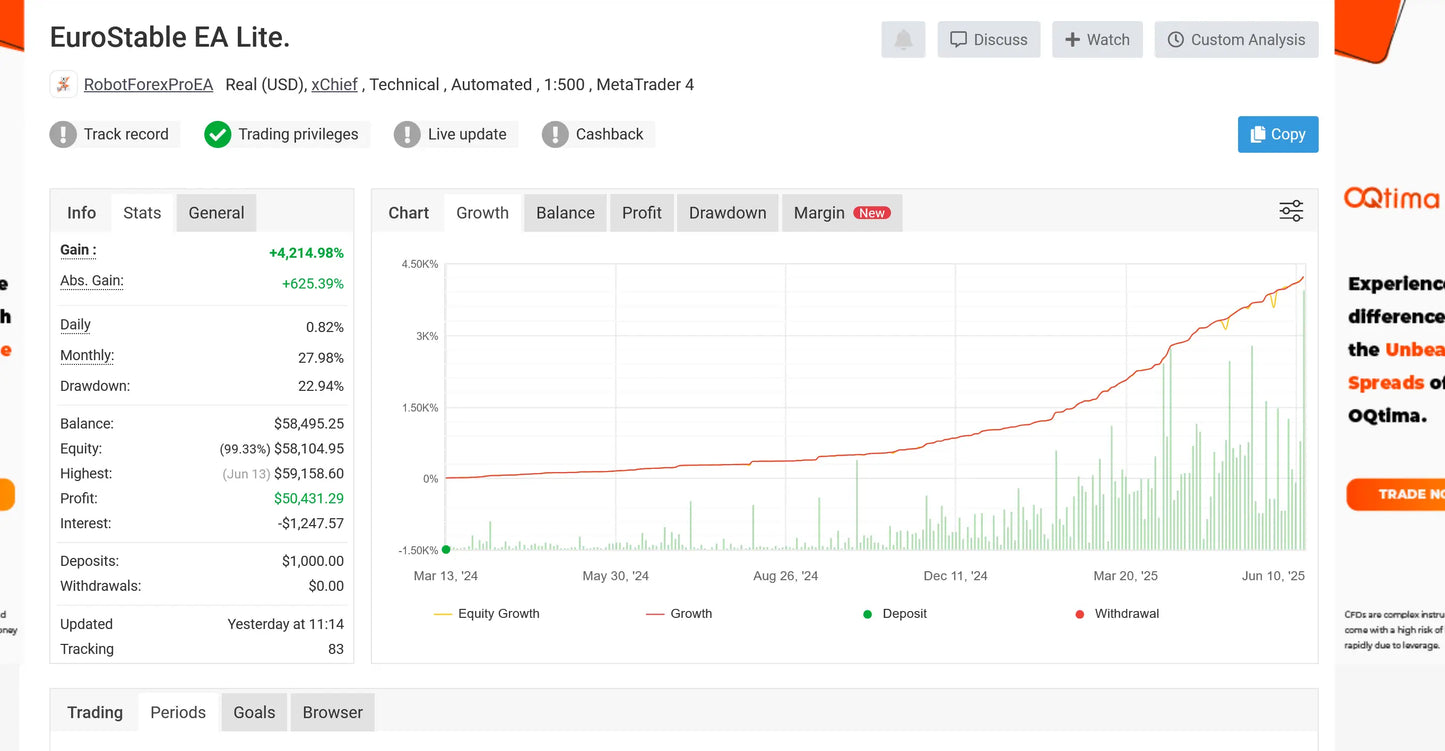The width and height of the screenshot is (1445, 751).
Task: Click the Updated value Yesterday at 11:14
Action: click(286, 624)
